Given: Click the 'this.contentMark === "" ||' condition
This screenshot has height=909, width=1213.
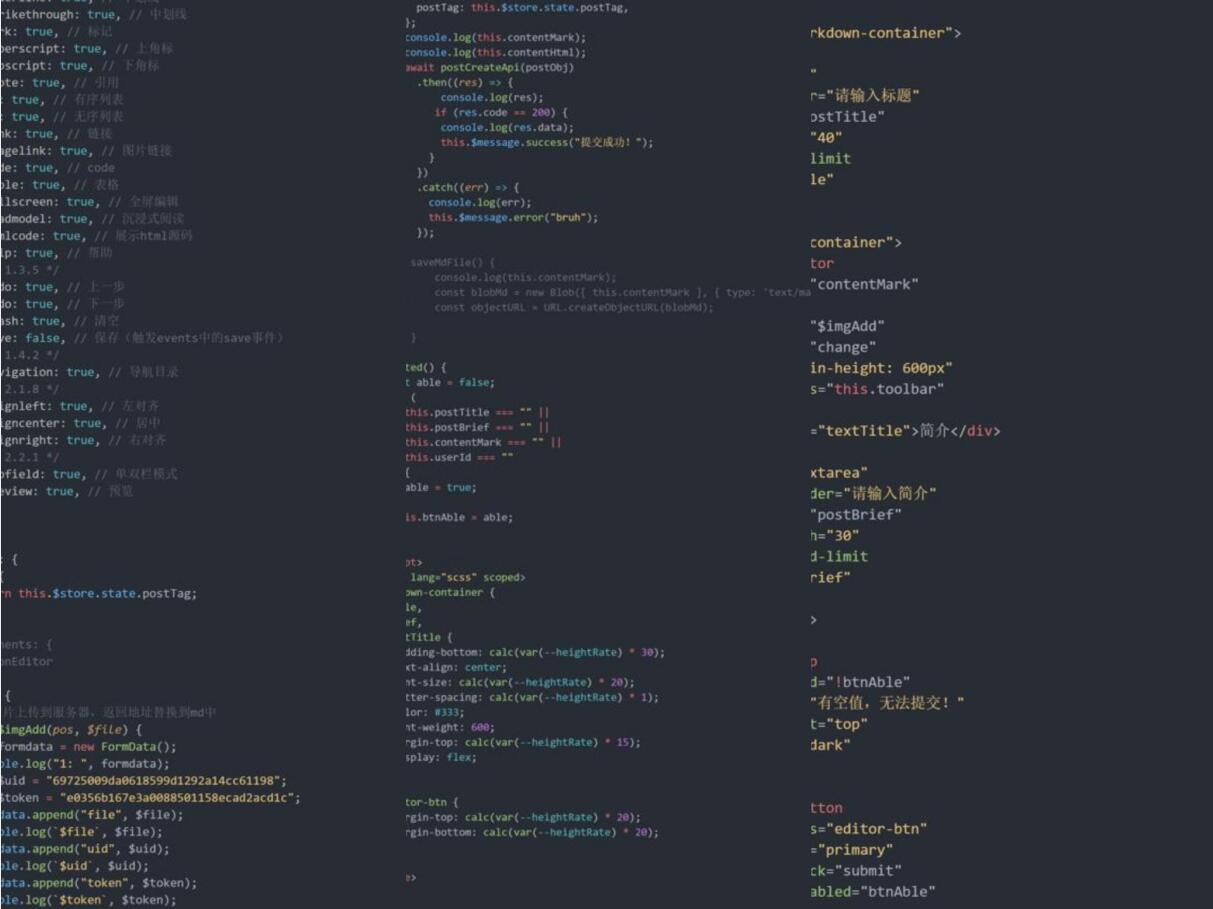Looking at the screenshot, I should point(484,442).
